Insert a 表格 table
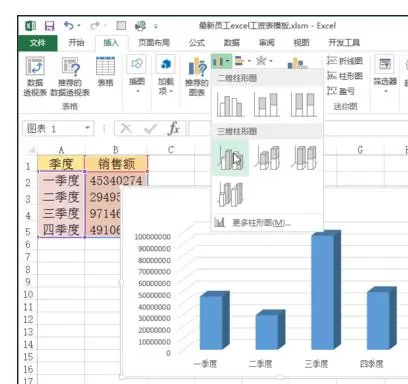This screenshot has width=408, height=384. coord(105,71)
